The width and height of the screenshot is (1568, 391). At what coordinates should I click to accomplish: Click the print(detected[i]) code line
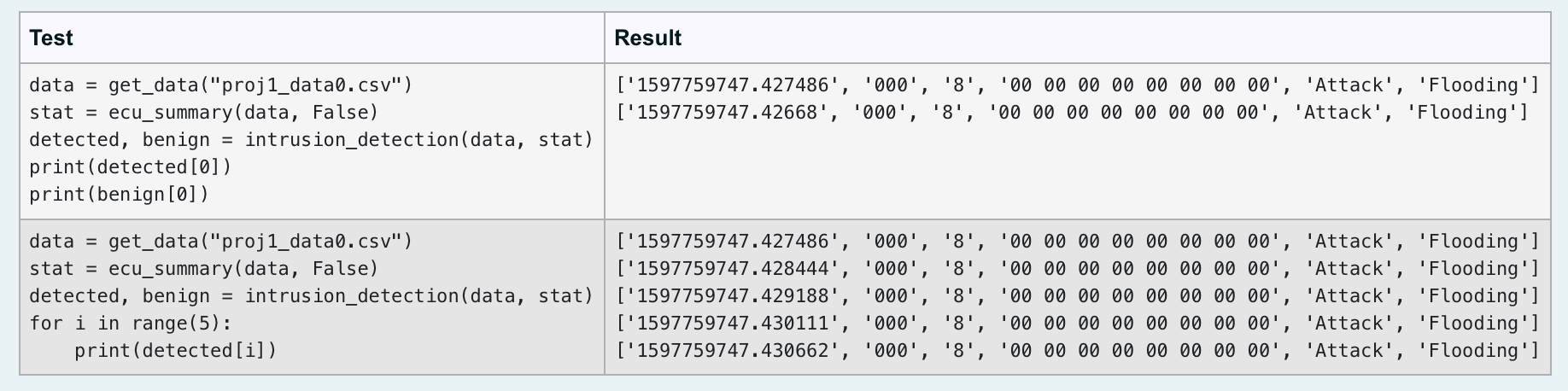coord(176,351)
